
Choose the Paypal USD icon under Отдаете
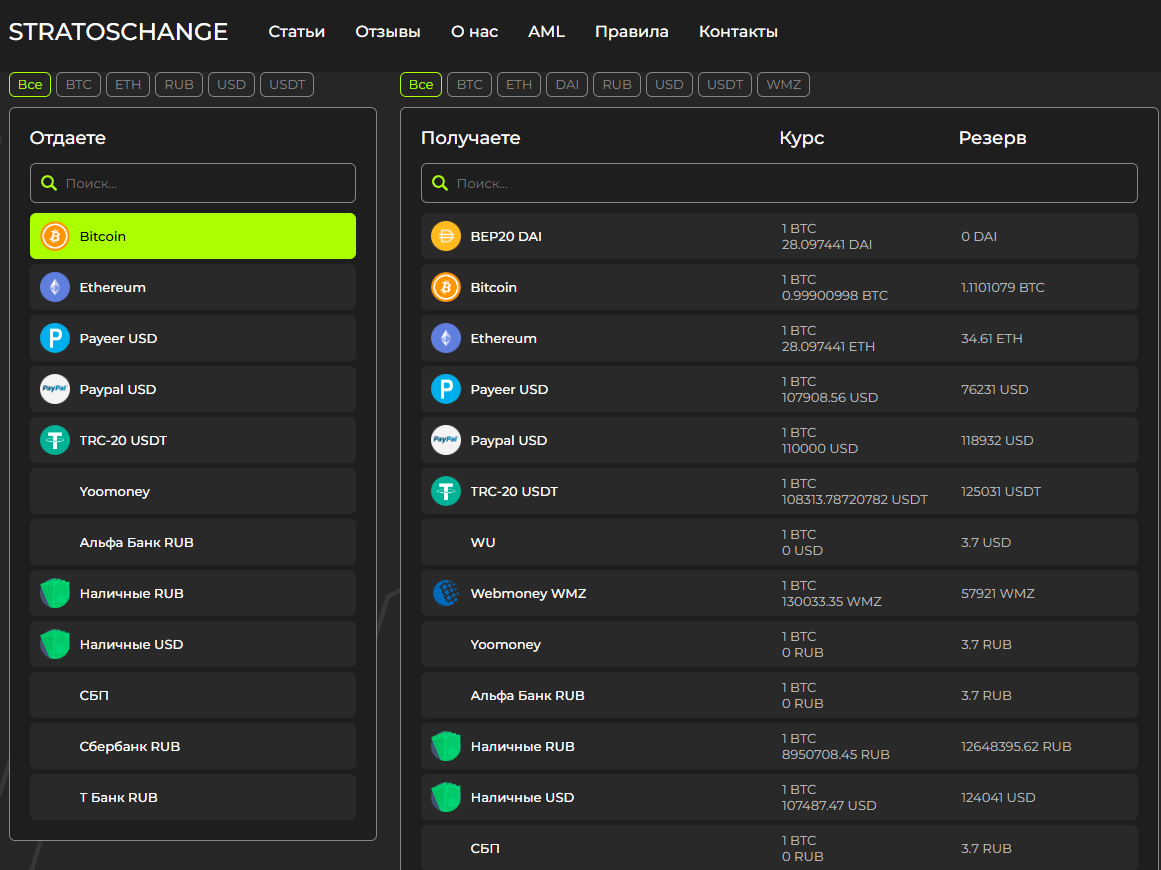[55, 389]
